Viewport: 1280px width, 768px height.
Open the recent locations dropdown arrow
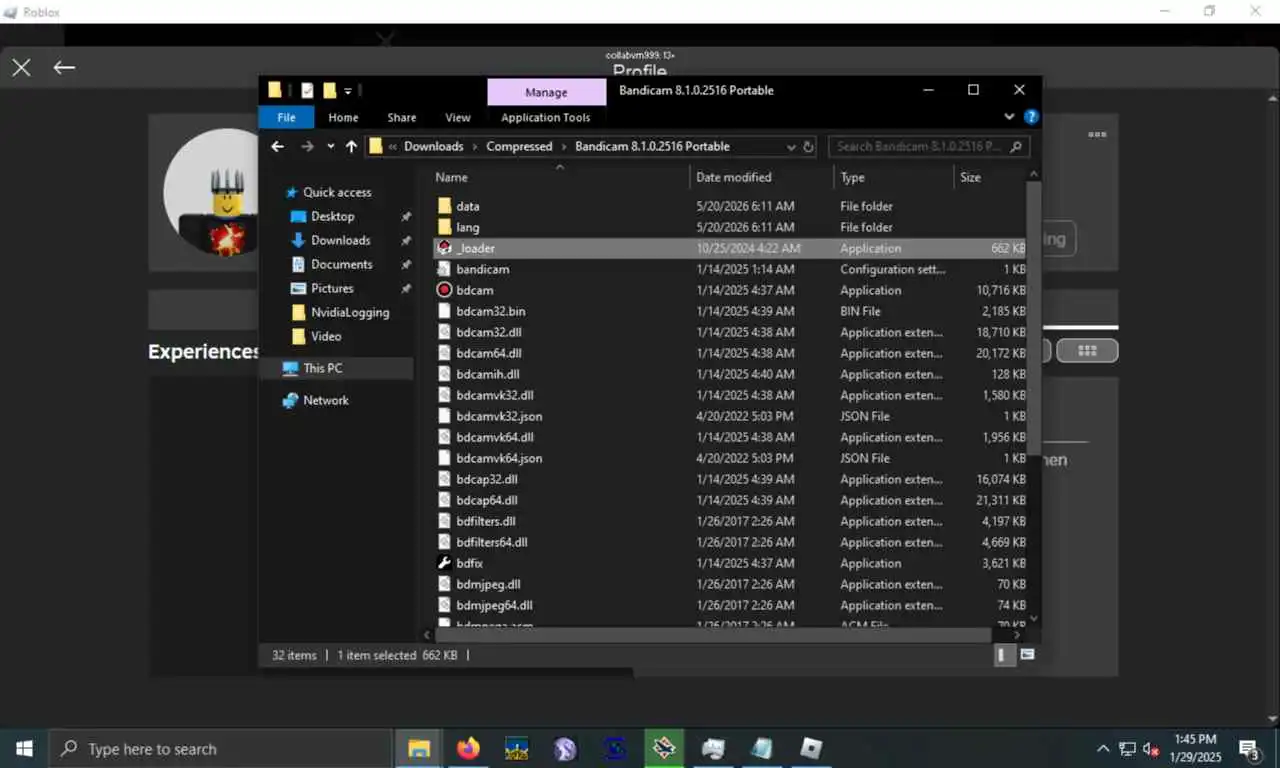pos(331,147)
